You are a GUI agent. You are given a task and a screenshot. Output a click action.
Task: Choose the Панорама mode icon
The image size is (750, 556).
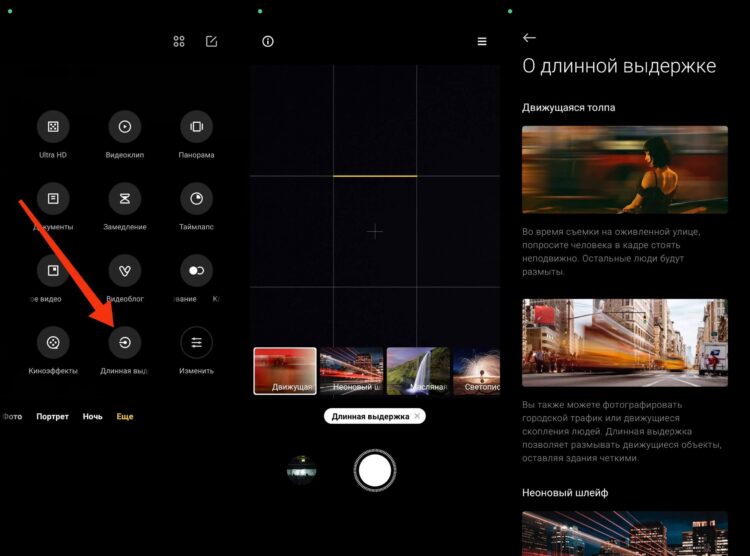click(x=196, y=127)
